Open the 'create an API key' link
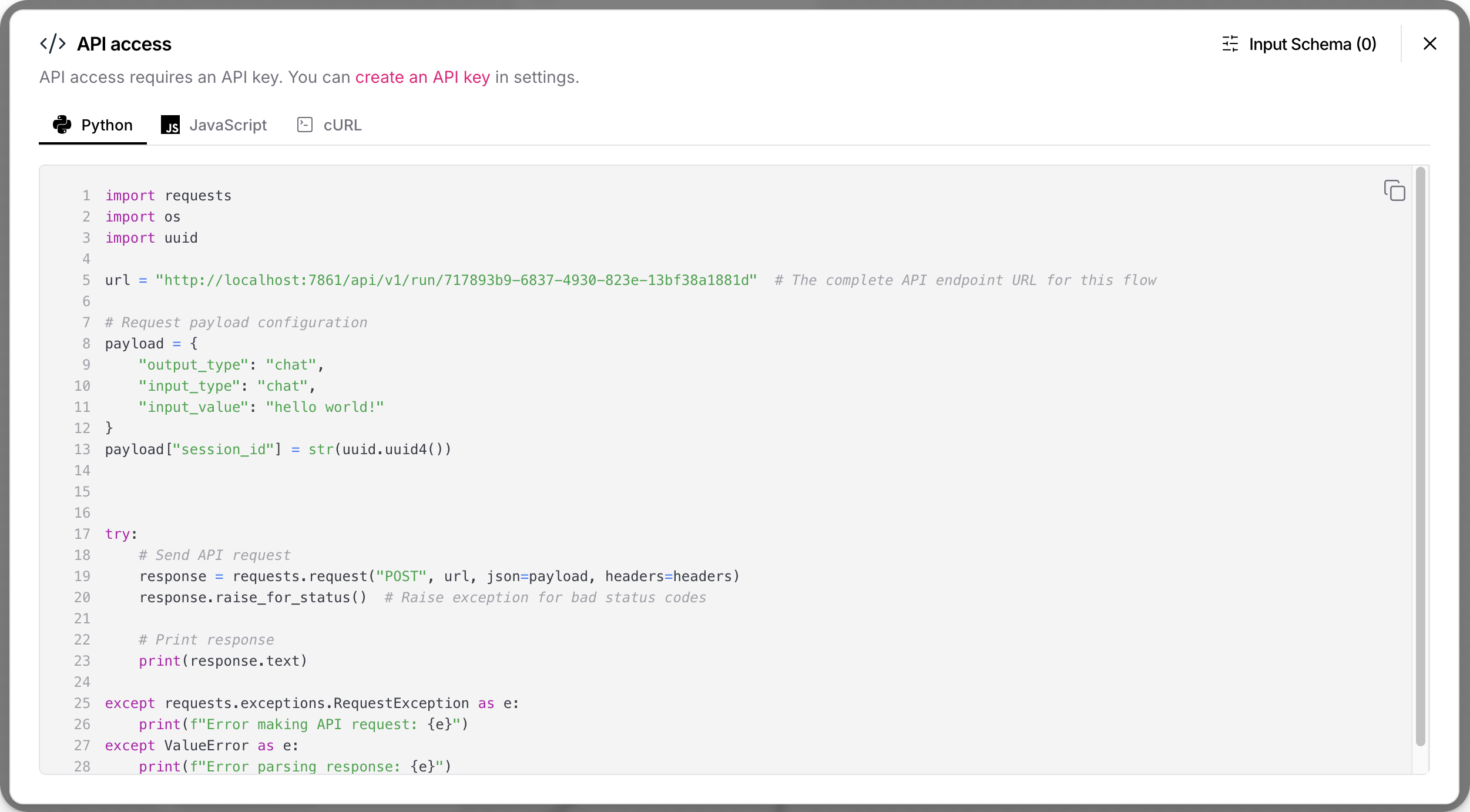Viewport: 1470px width, 812px height. pos(422,77)
